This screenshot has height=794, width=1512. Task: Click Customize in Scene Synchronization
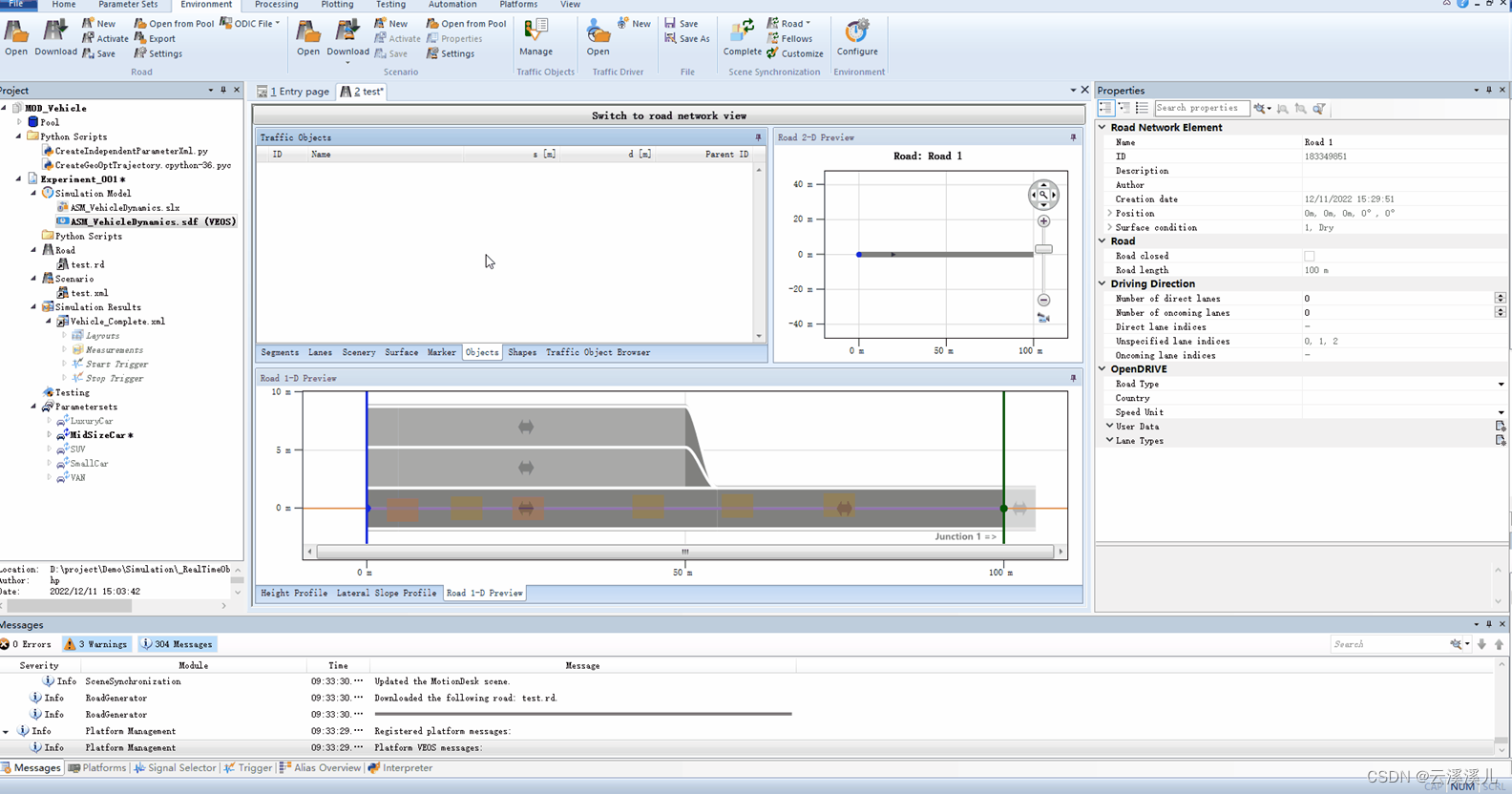click(x=795, y=54)
